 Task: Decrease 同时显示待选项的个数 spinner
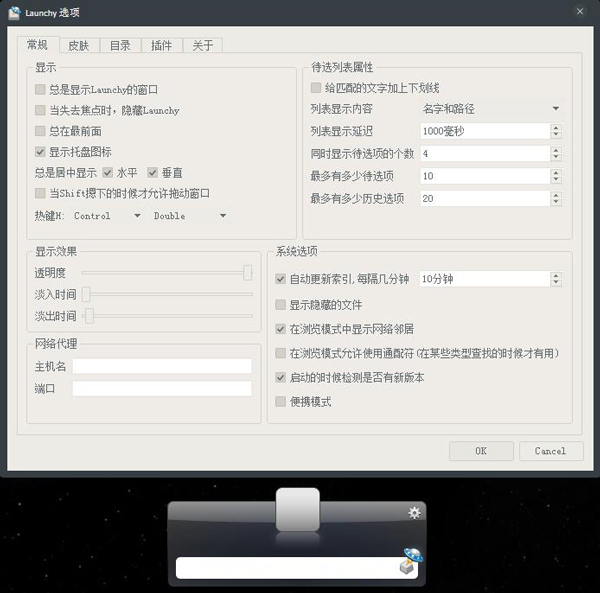[x=556, y=157]
